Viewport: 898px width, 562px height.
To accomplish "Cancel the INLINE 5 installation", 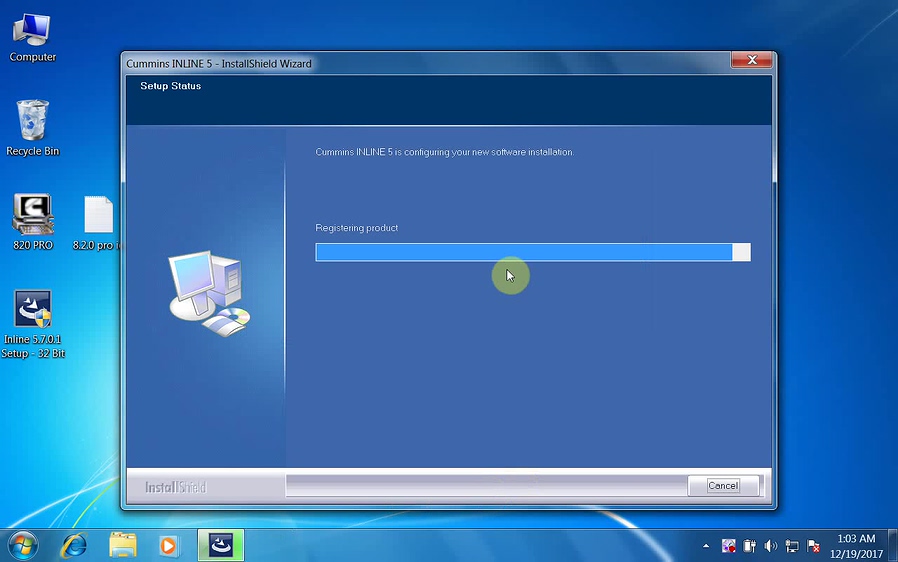I will pyautogui.click(x=723, y=486).
